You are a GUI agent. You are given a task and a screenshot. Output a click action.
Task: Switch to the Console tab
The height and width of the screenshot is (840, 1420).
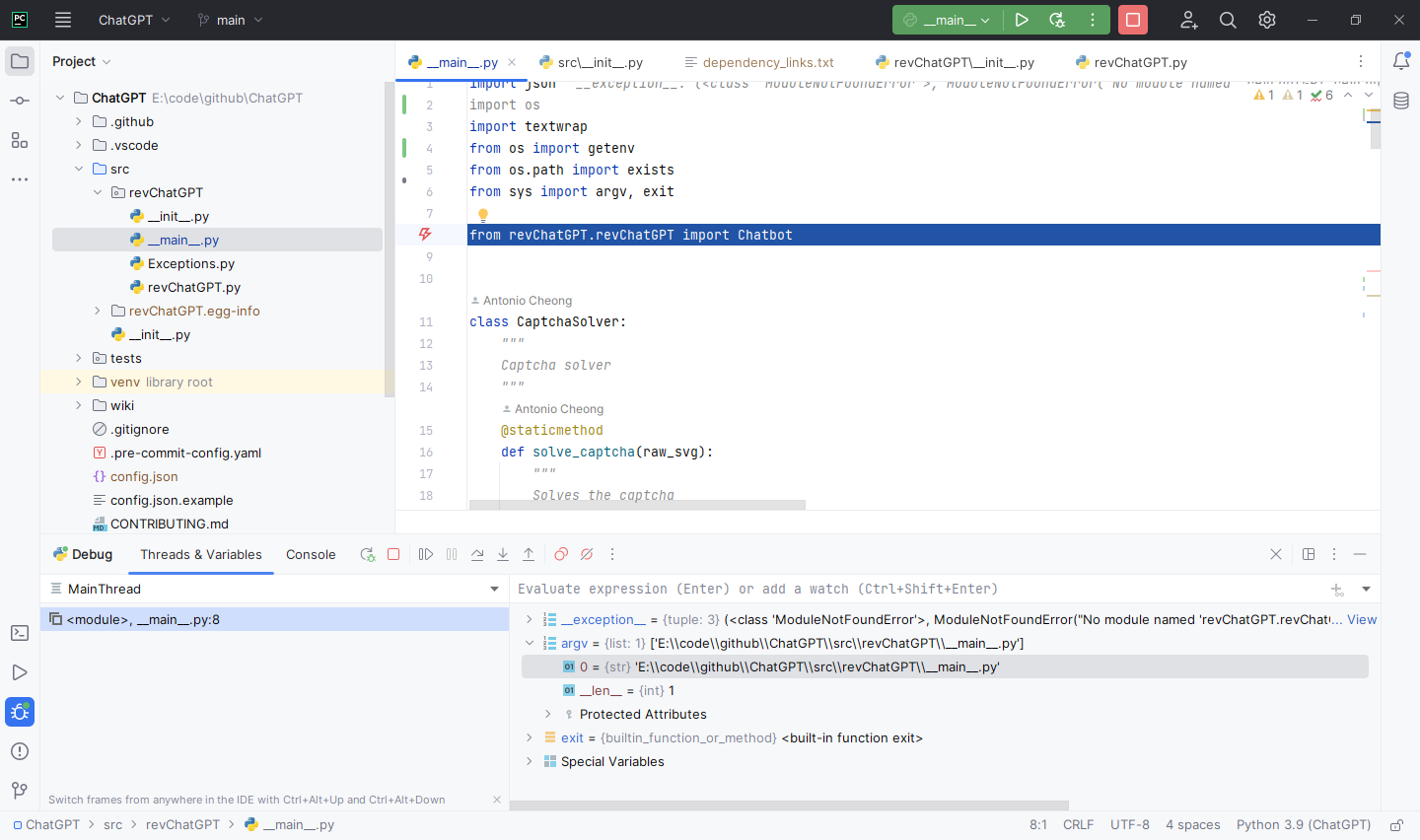(310, 554)
